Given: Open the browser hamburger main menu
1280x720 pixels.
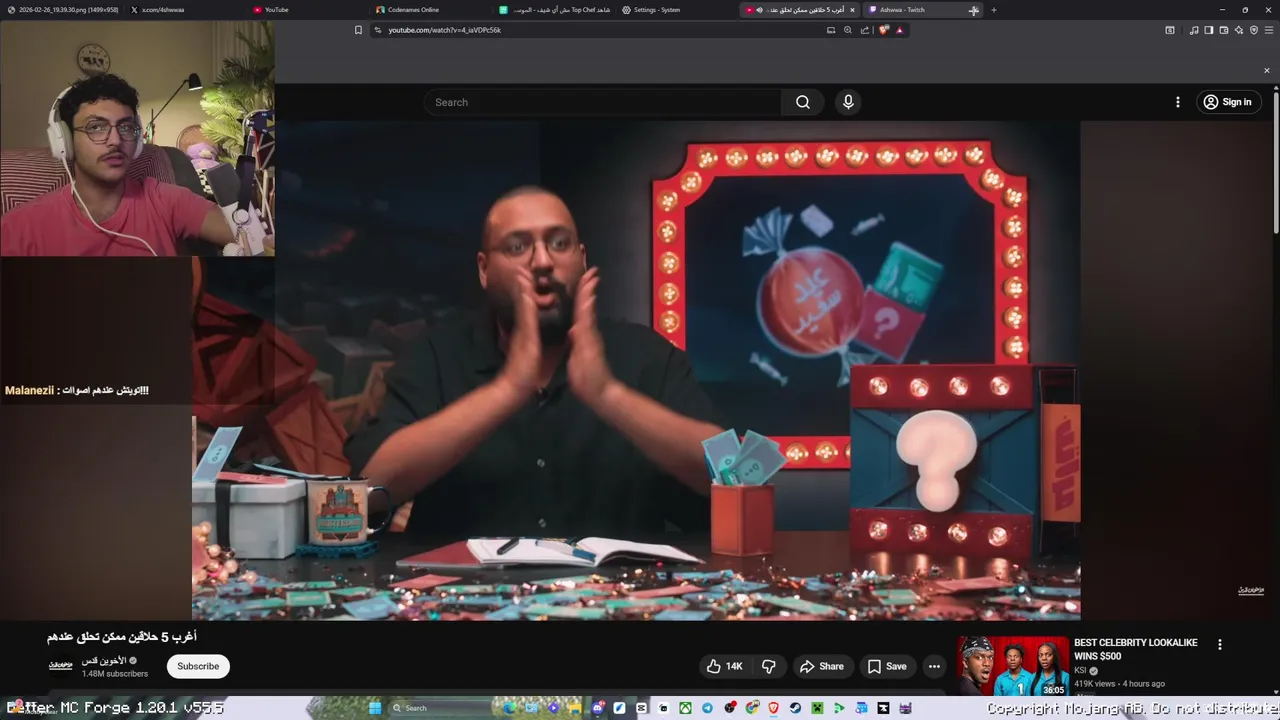Looking at the screenshot, I should coord(1269,30).
